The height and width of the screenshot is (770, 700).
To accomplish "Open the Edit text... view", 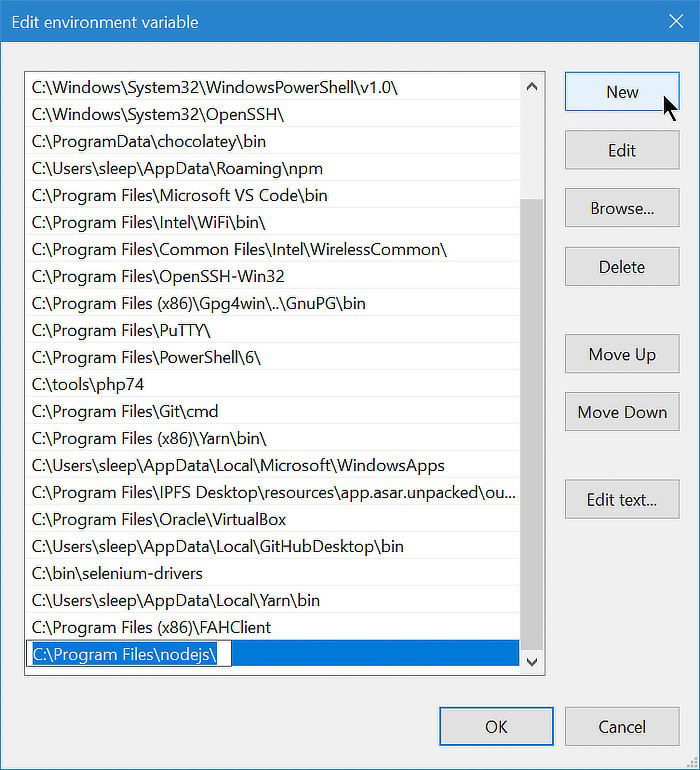I will 622,499.
